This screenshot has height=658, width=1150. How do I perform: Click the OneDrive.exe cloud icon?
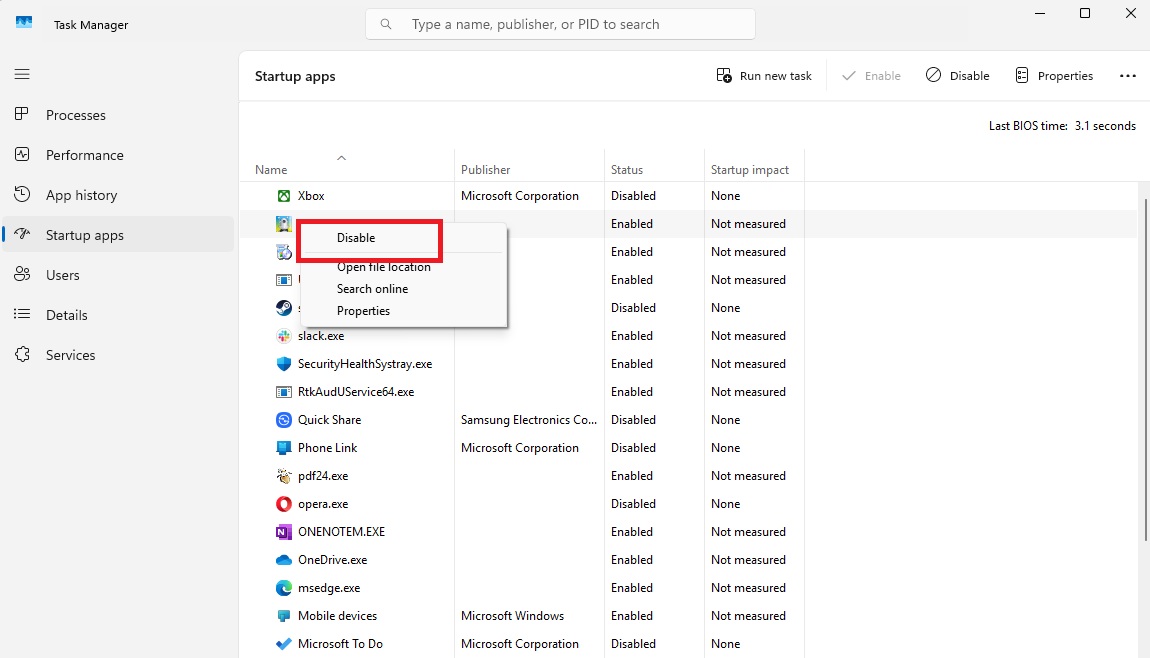[284, 560]
